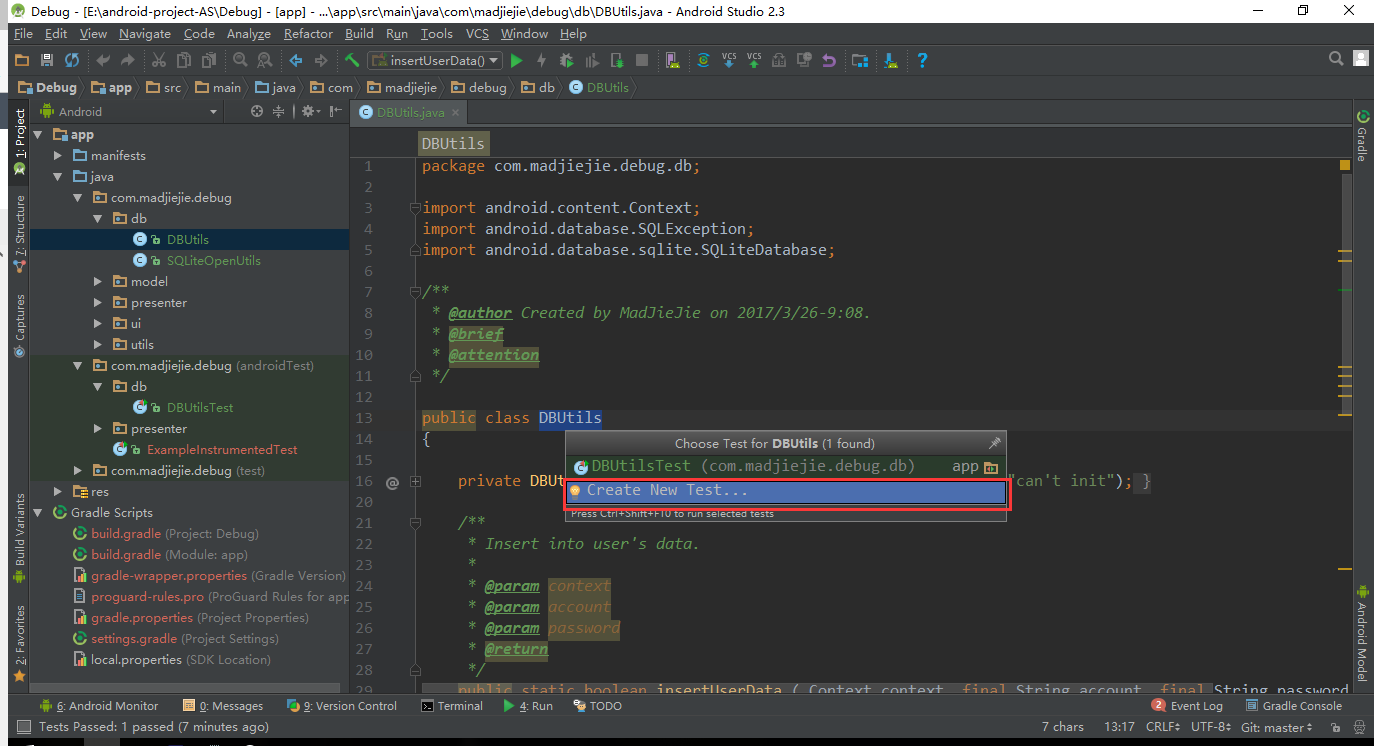
Task: Click the Redo toolbar icon
Action: [x=127, y=60]
